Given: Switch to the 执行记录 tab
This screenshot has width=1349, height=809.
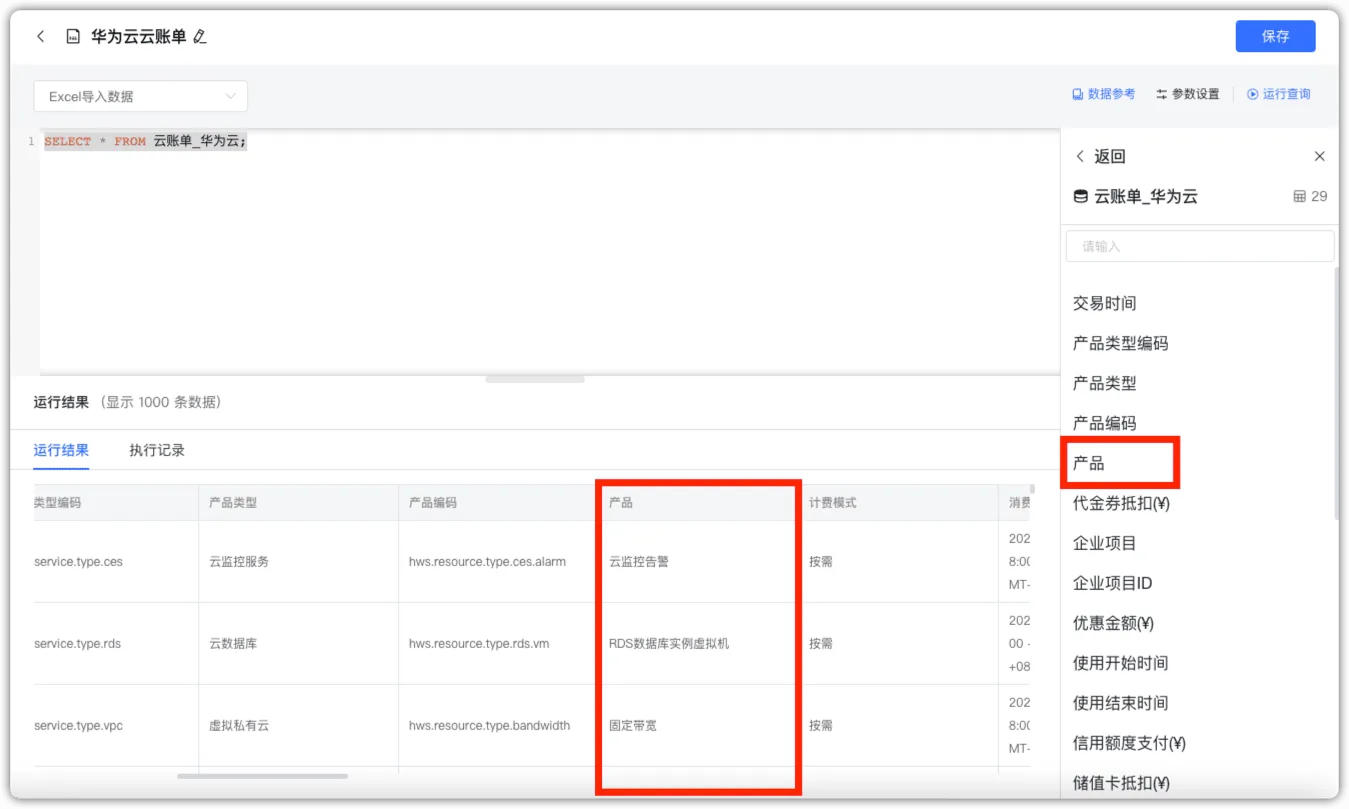Looking at the screenshot, I should click(x=157, y=450).
